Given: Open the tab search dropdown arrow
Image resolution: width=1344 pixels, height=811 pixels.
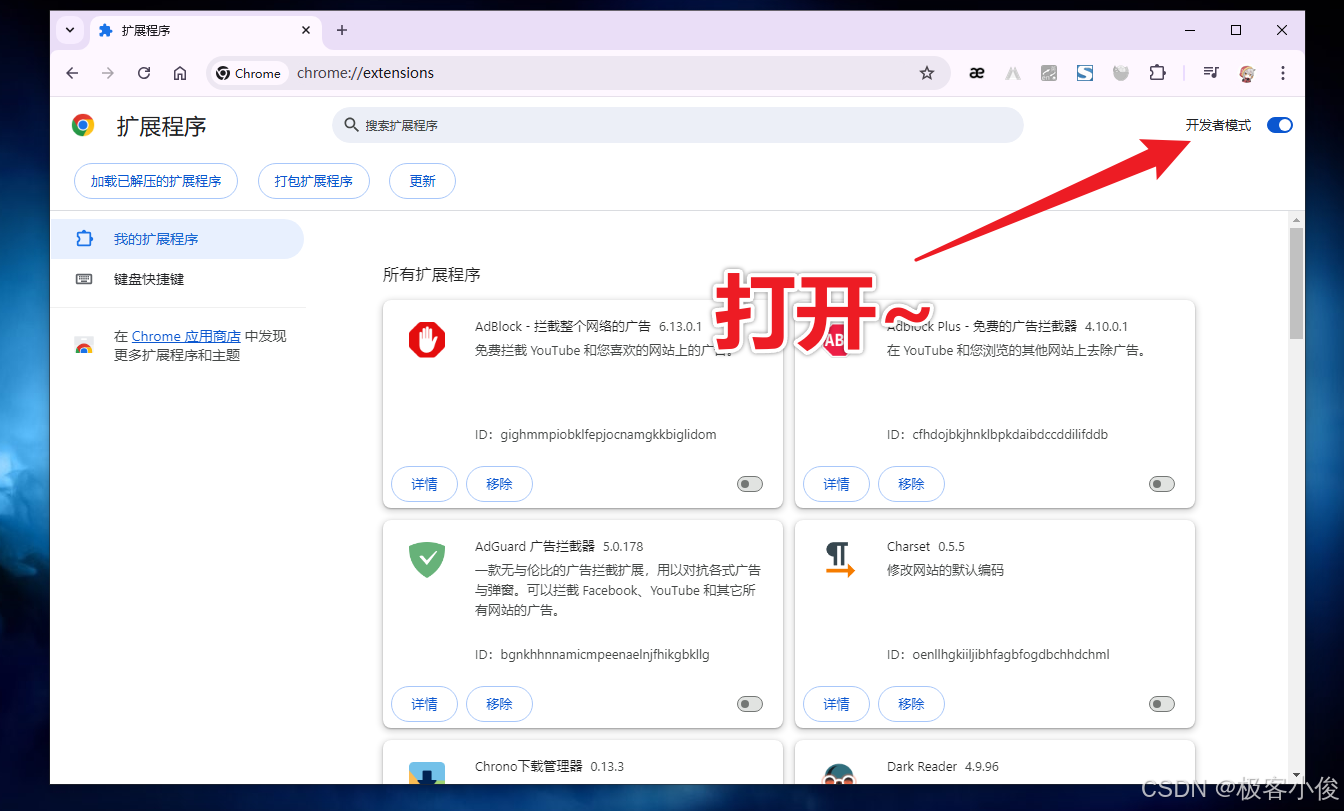Looking at the screenshot, I should pyautogui.click(x=70, y=30).
